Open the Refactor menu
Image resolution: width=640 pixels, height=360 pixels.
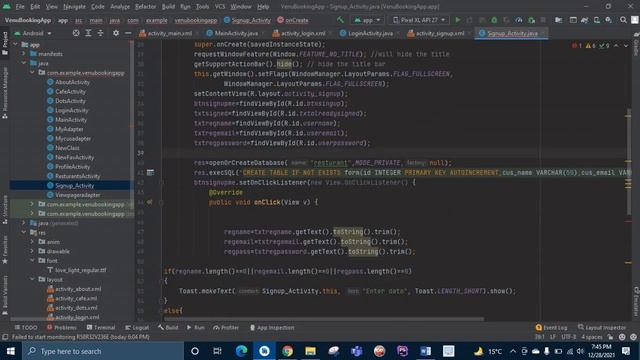point(145,7)
